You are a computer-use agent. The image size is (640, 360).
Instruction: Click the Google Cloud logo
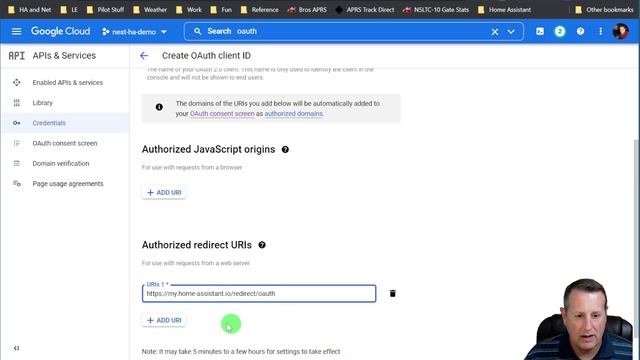60,31
